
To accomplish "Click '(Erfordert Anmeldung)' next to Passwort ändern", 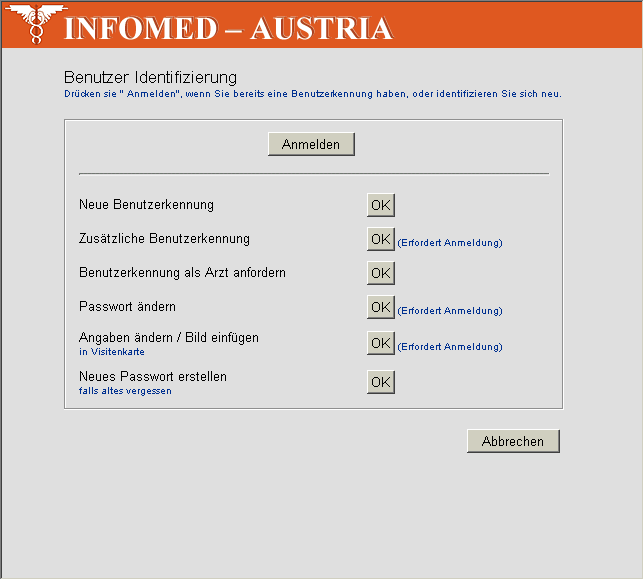I will click(450, 311).
